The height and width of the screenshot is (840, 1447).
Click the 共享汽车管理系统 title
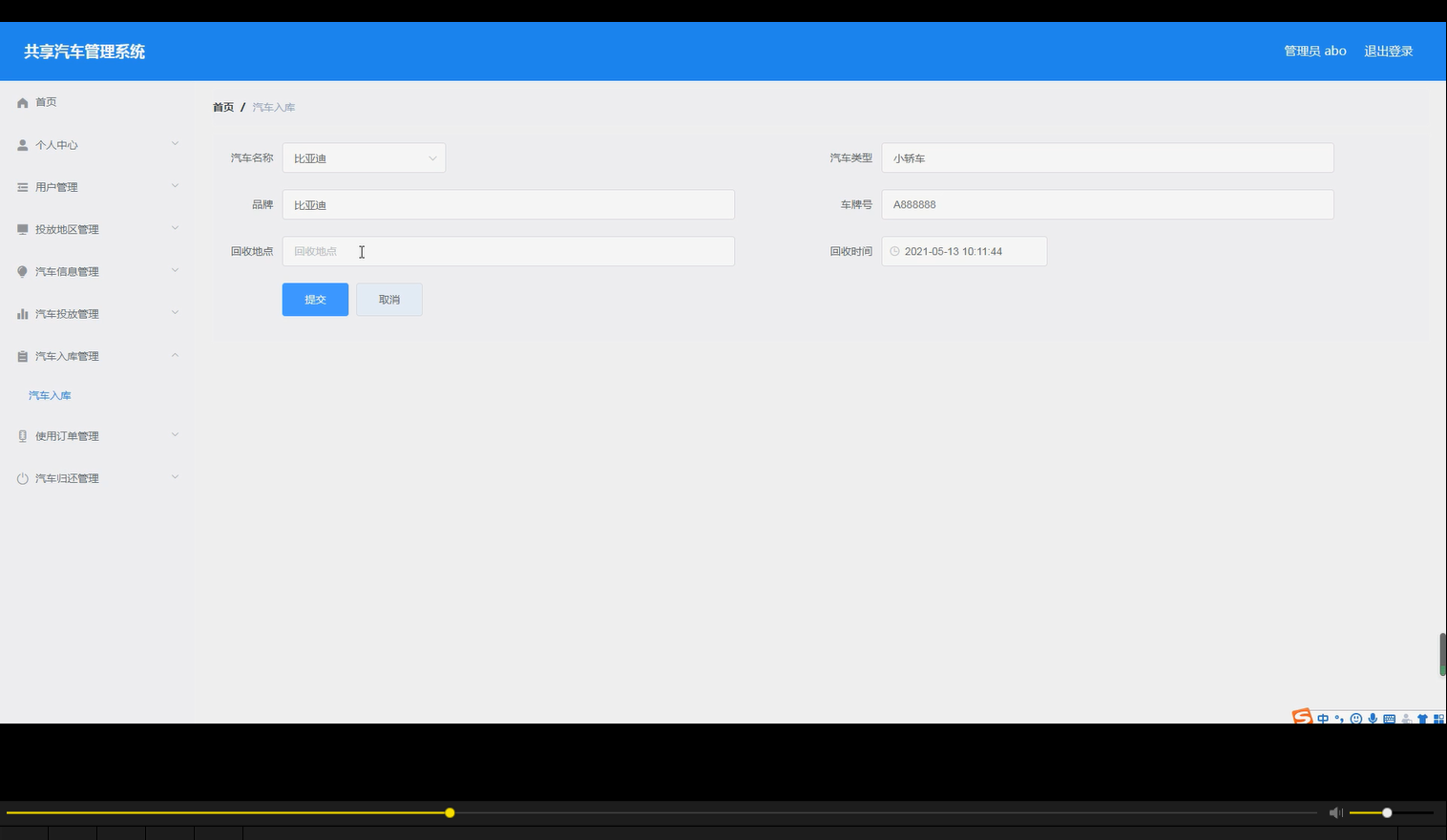85,52
